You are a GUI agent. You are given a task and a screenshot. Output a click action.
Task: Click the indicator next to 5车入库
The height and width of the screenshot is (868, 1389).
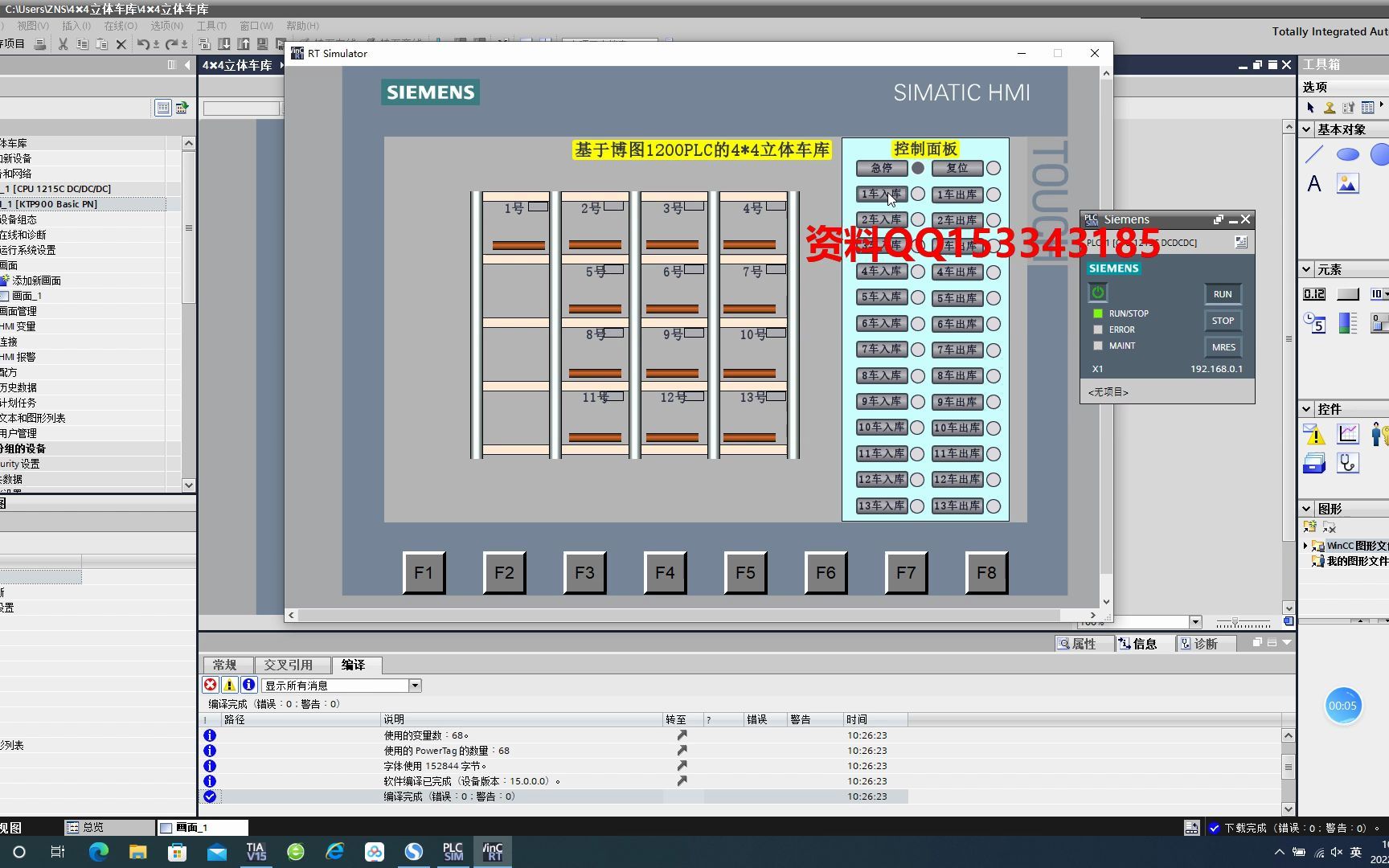[x=918, y=297]
